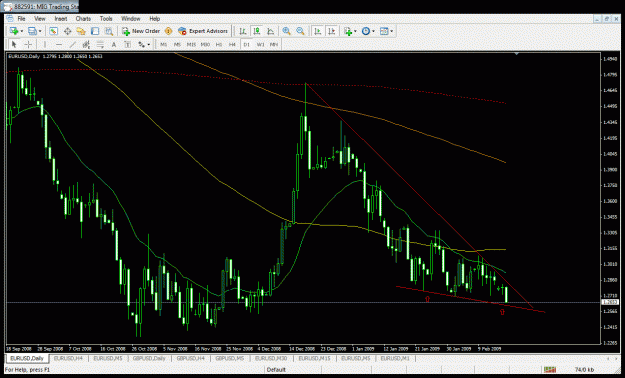Switch to H1 timeframe

[219, 45]
